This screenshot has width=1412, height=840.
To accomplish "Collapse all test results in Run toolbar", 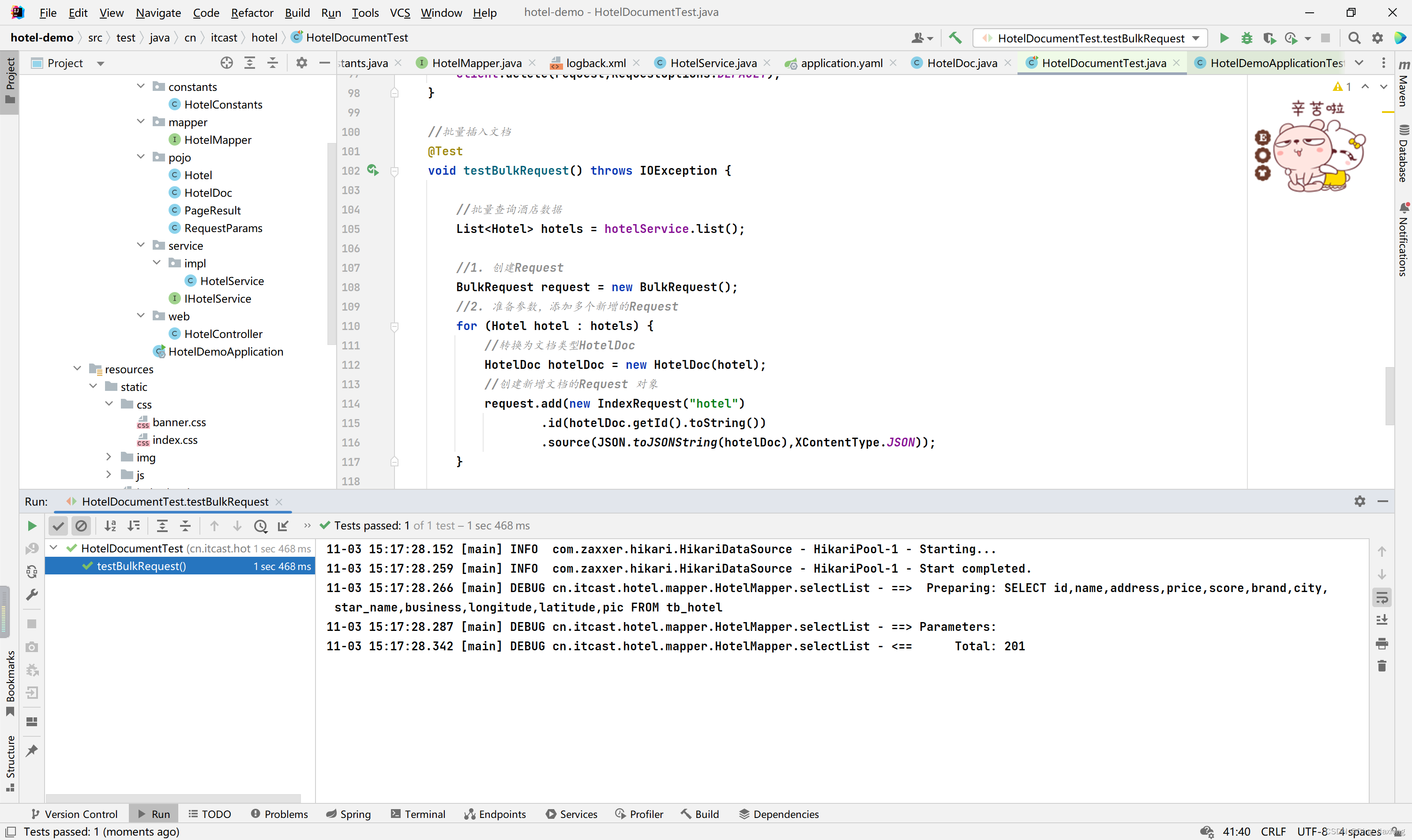I will [x=185, y=526].
